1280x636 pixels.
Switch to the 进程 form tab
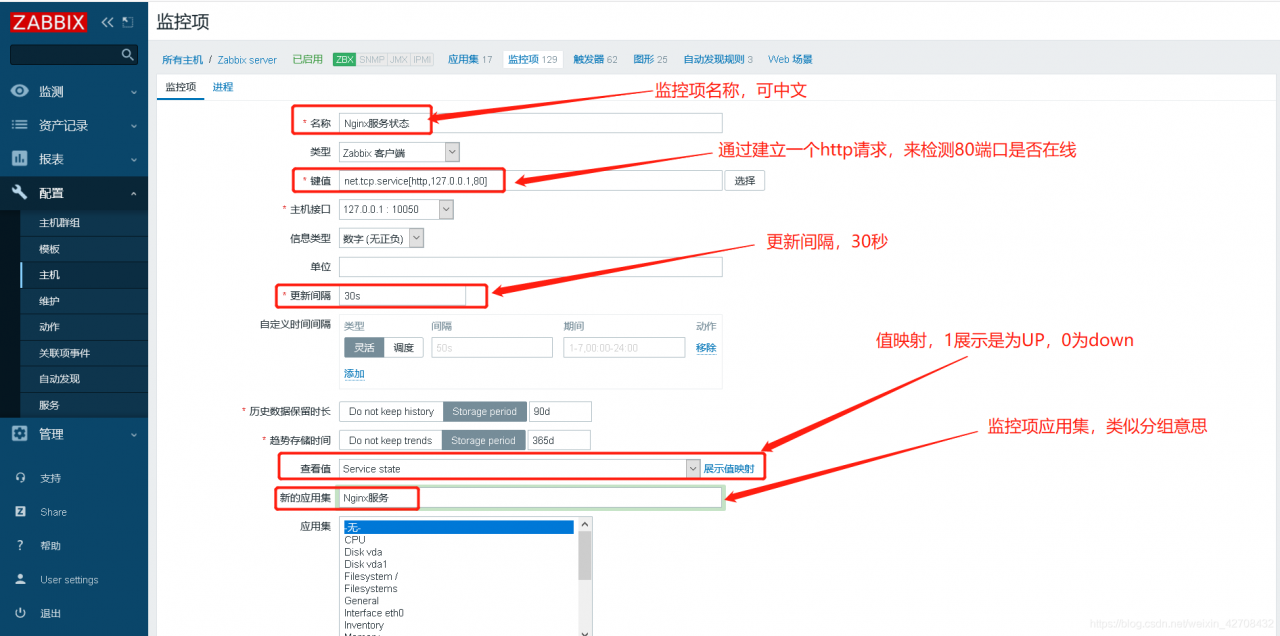pyautogui.click(x=222, y=87)
